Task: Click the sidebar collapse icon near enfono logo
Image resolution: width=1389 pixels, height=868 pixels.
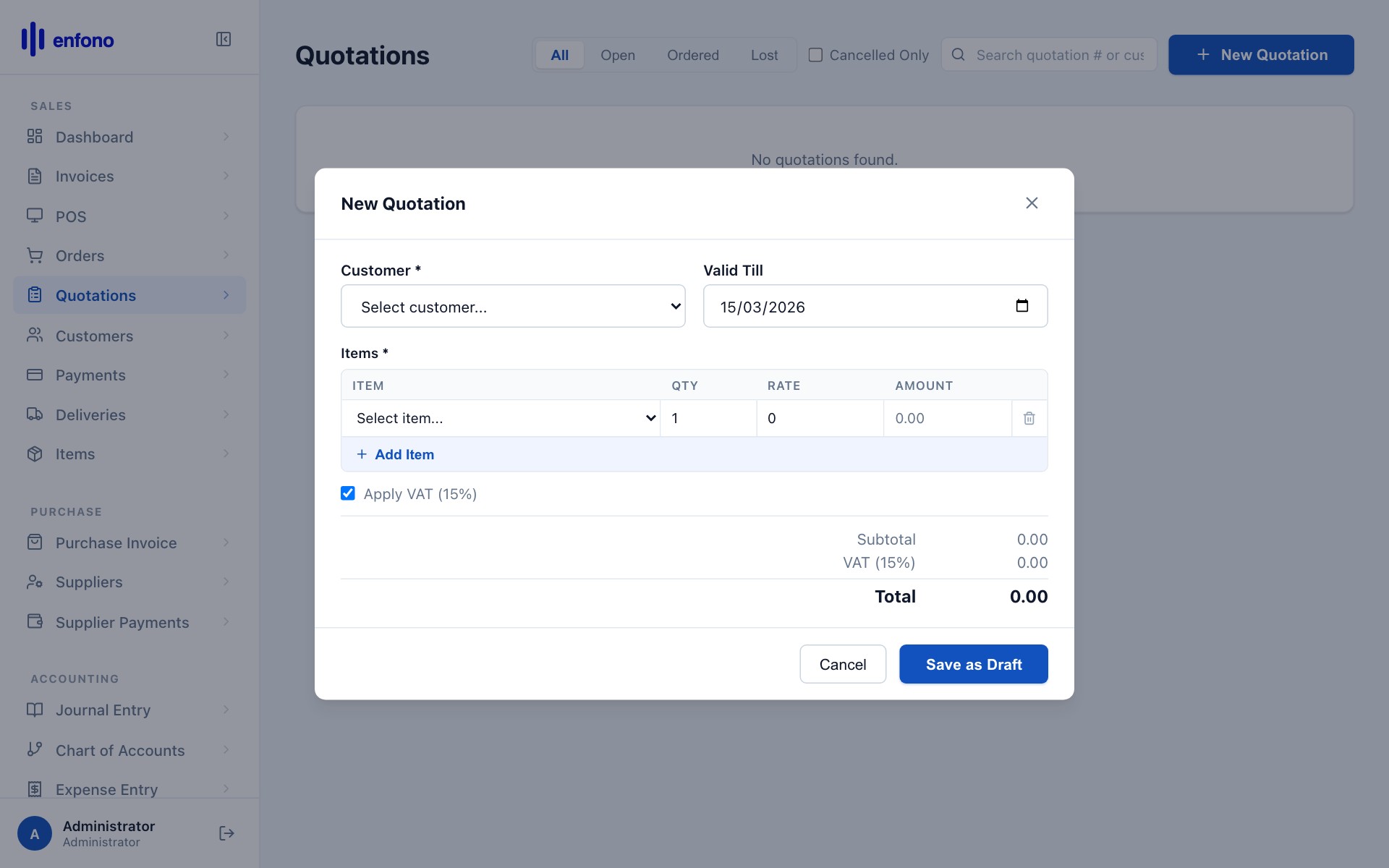Action: 223,40
